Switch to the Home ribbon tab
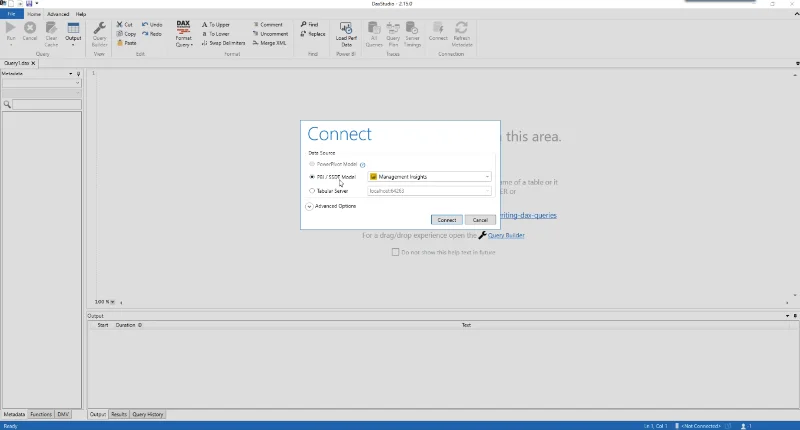This screenshot has height=430, width=800. tap(34, 14)
